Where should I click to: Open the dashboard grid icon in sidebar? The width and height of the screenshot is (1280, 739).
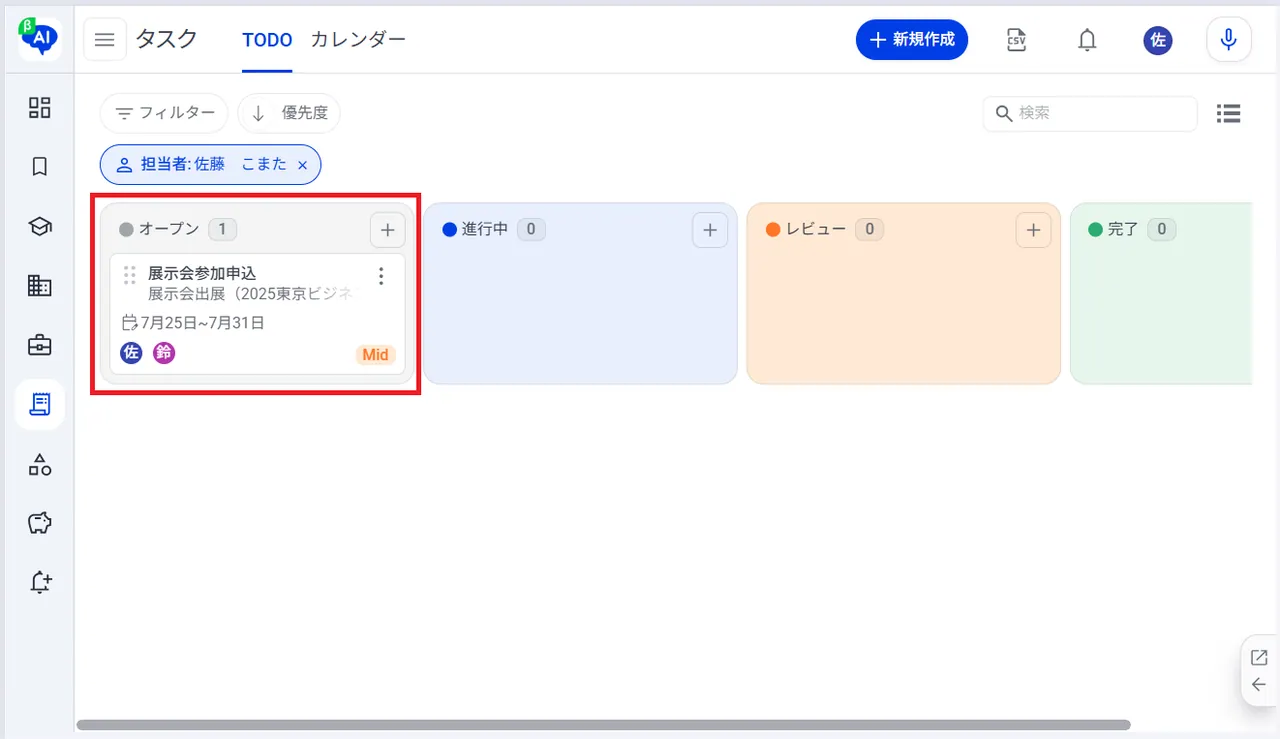(x=40, y=107)
